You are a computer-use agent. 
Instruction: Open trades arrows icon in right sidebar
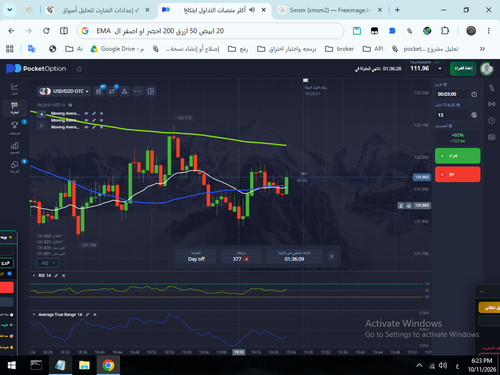[x=492, y=88]
